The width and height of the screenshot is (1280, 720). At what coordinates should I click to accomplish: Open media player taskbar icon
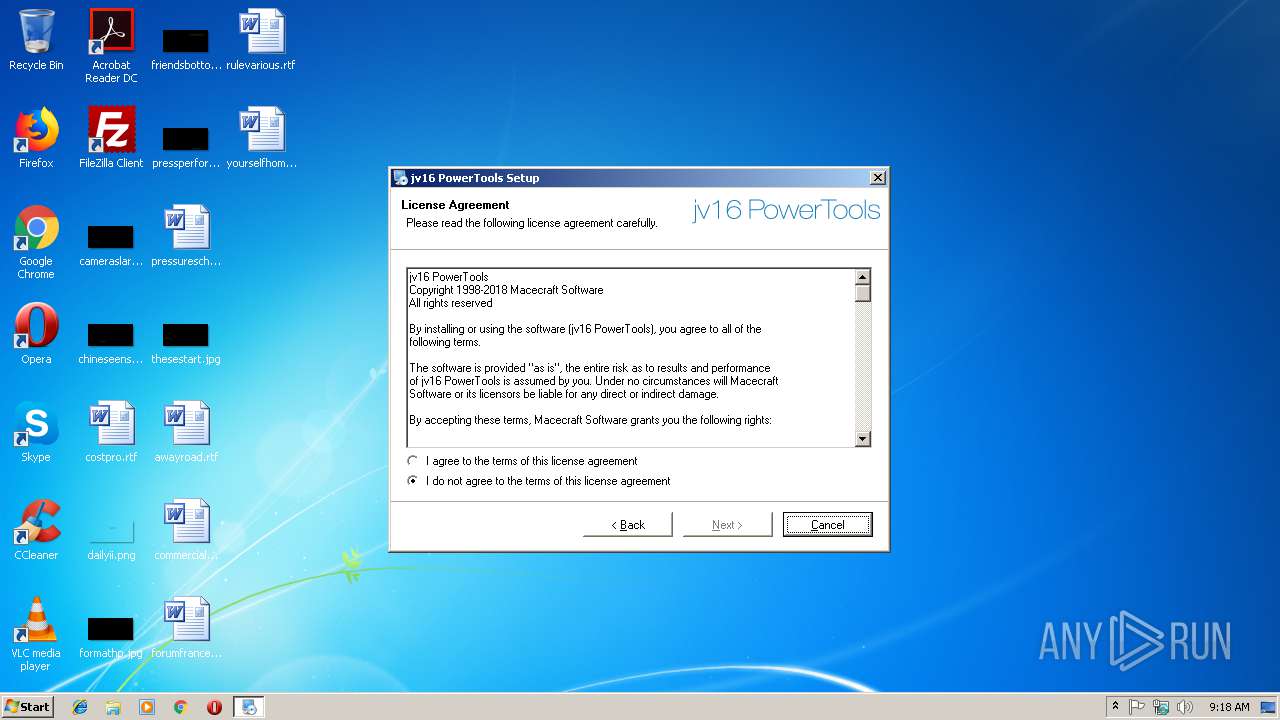click(x=147, y=707)
